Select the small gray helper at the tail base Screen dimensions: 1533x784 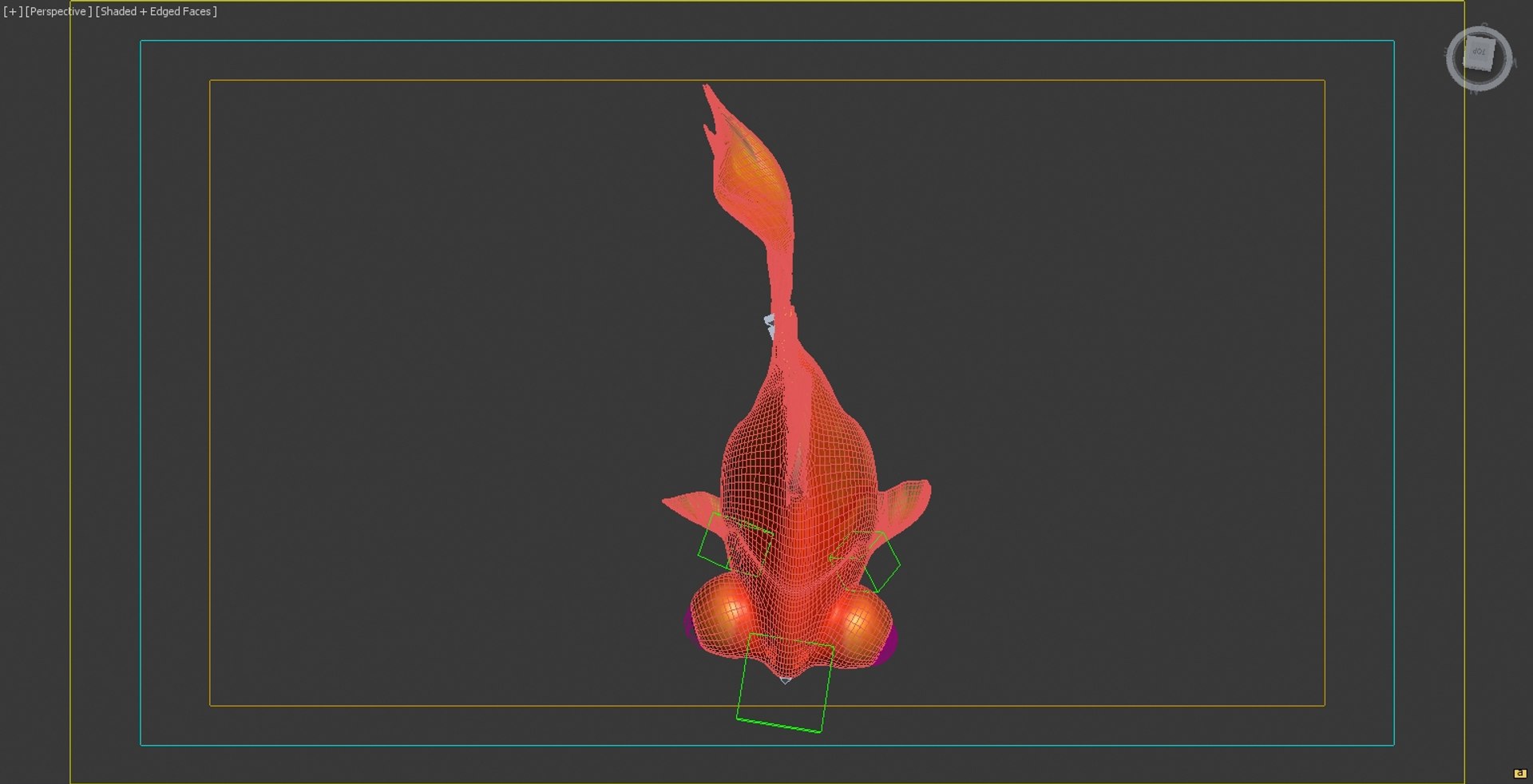770,326
